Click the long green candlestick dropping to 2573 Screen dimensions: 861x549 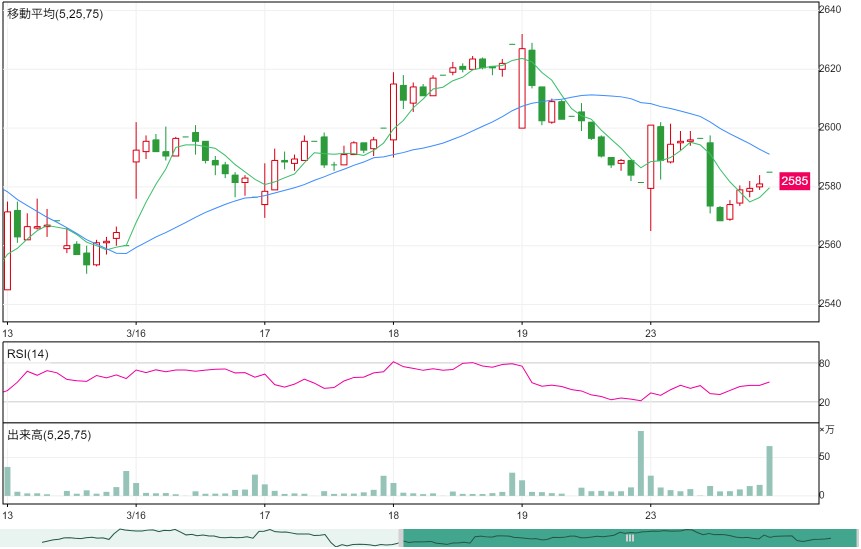(710, 174)
